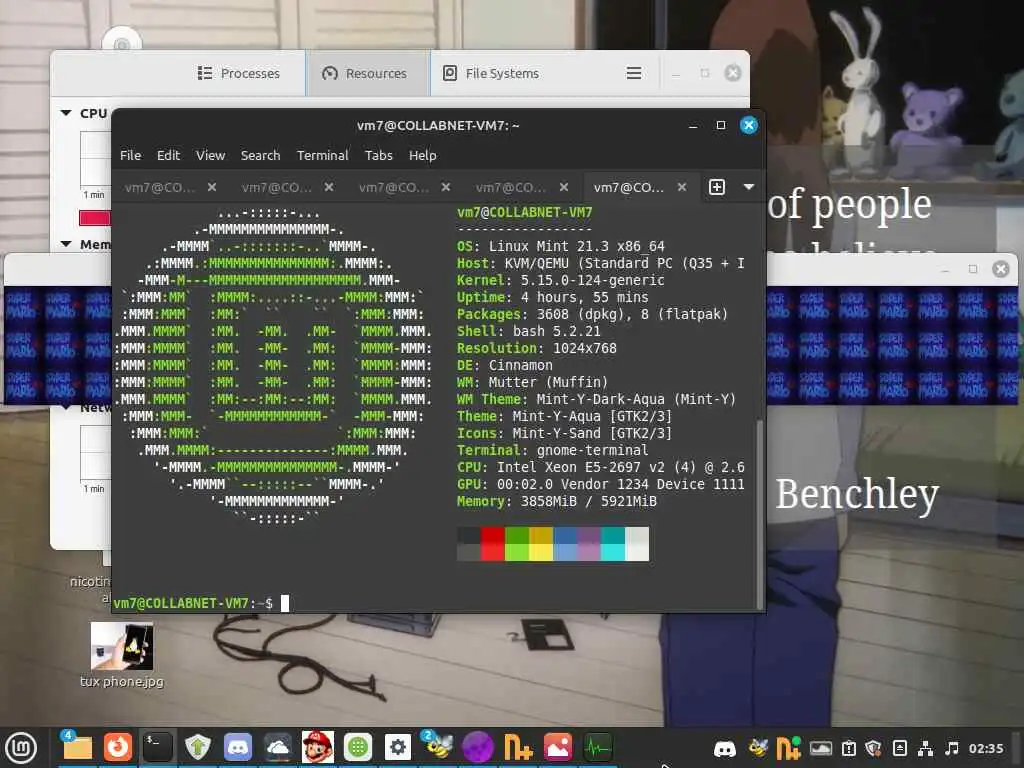Select the second vm7@CO... terminal tab
The image size is (1024, 768).
(276, 187)
